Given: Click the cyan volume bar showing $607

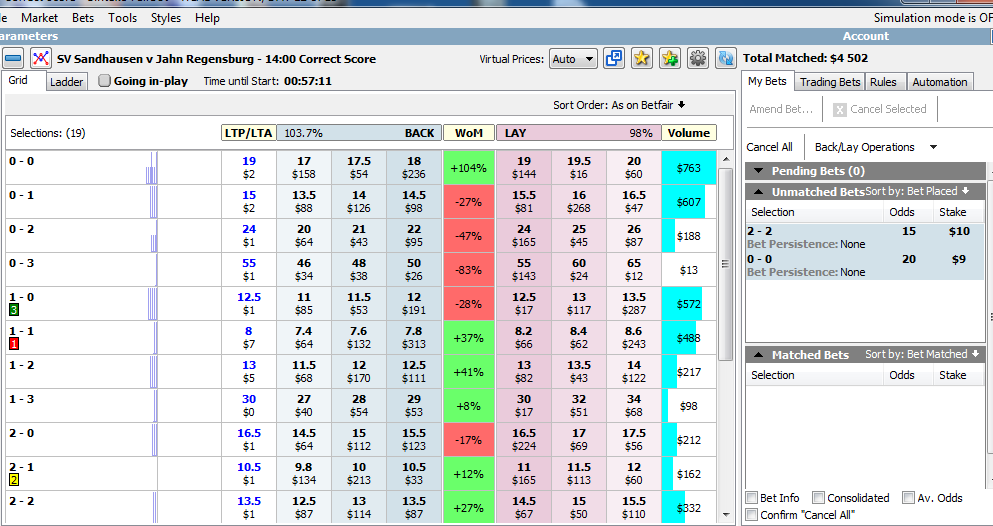Looking at the screenshot, I should coord(683,202).
